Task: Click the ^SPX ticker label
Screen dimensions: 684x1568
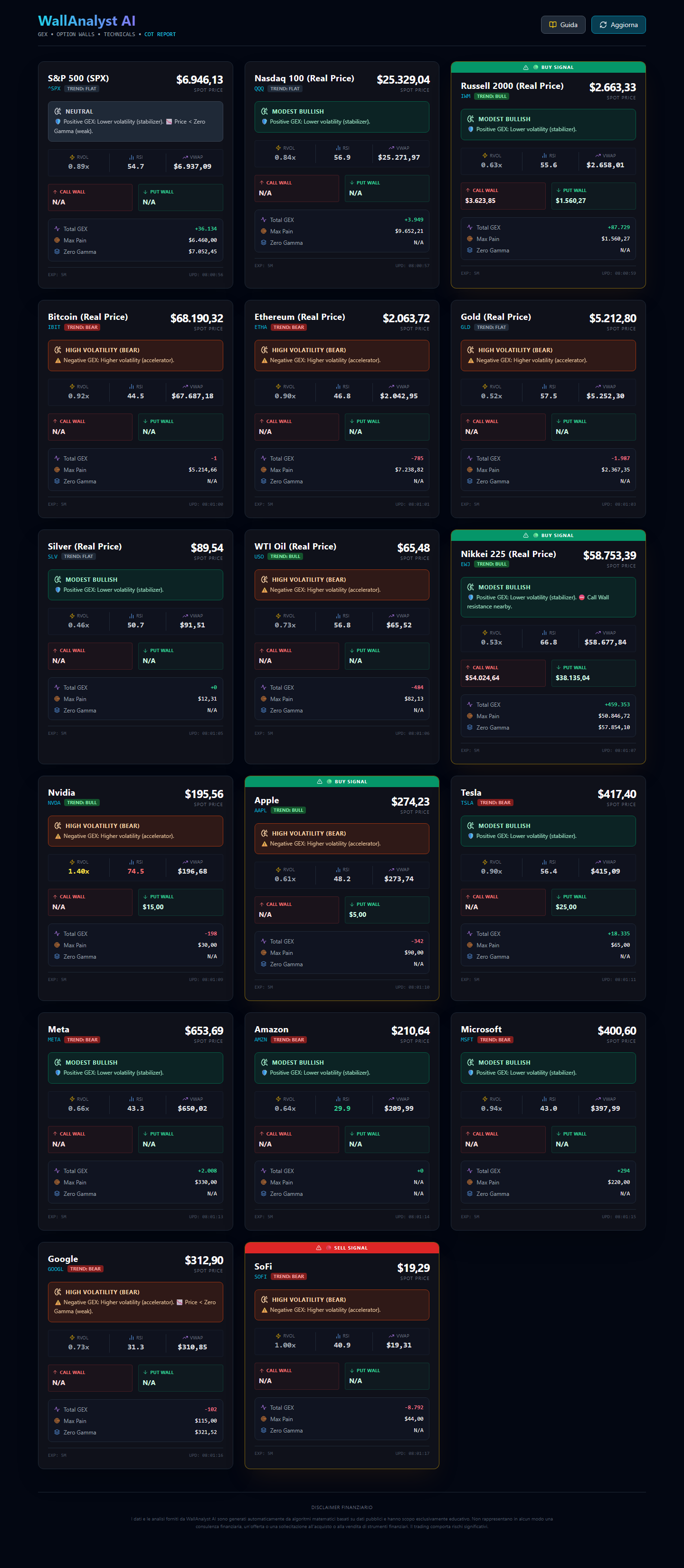Action: pyautogui.click(x=54, y=89)
